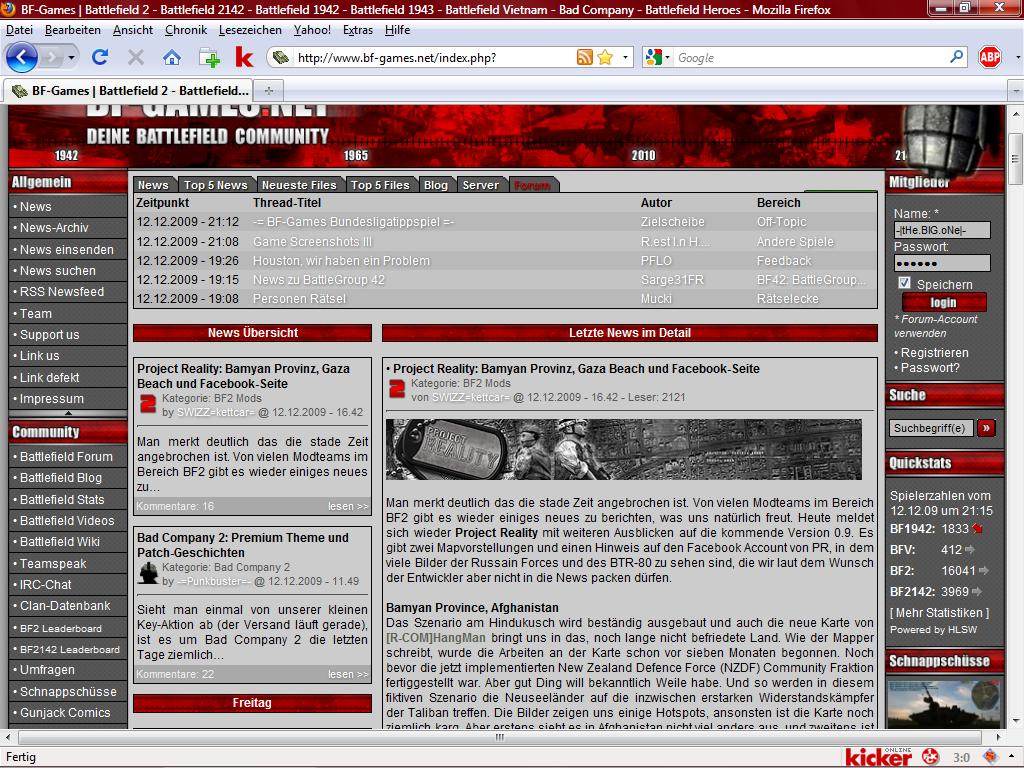This screenshot has width=1024, height=768.
Task: Open the list-all-tabs dropdown at tab bar end
Action: 1016,90
